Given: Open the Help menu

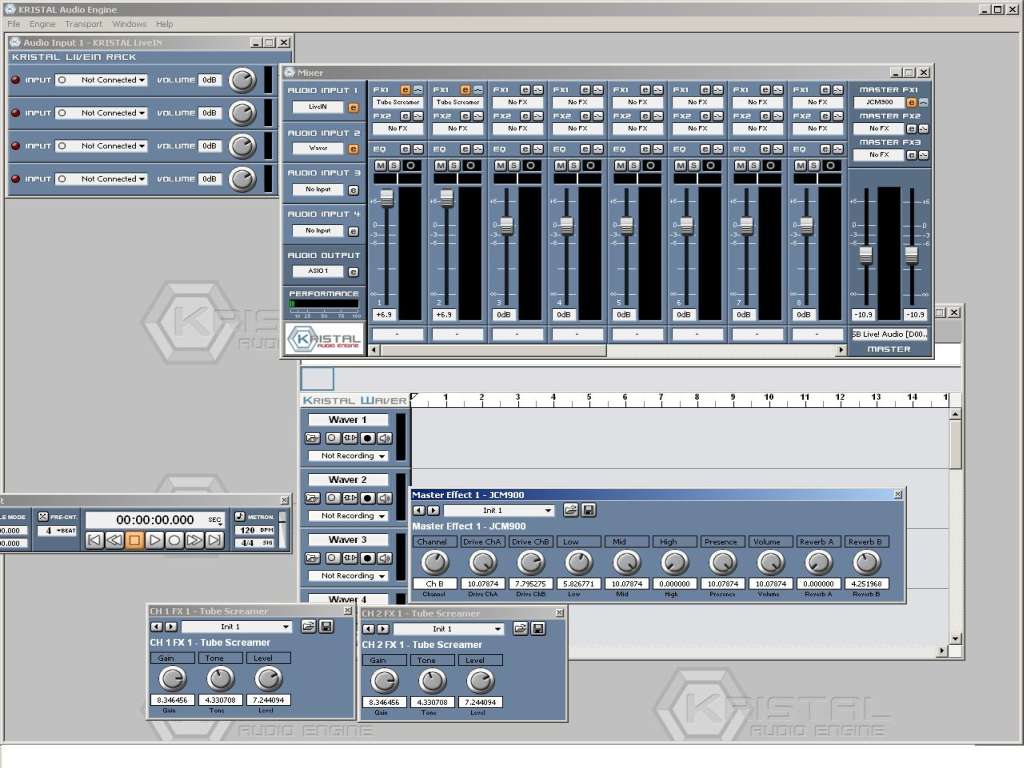Looking at the screenshot, I should coord(165,24).
